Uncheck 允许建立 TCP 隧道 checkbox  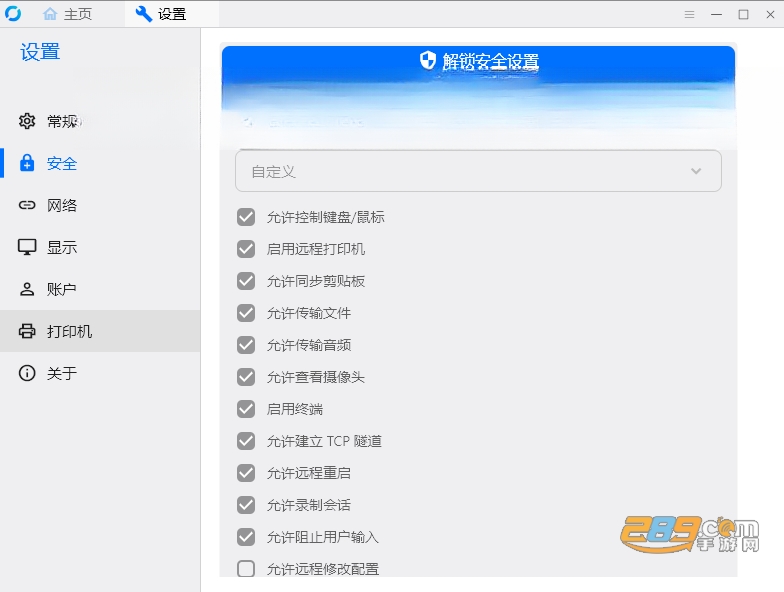pos(246,441)
